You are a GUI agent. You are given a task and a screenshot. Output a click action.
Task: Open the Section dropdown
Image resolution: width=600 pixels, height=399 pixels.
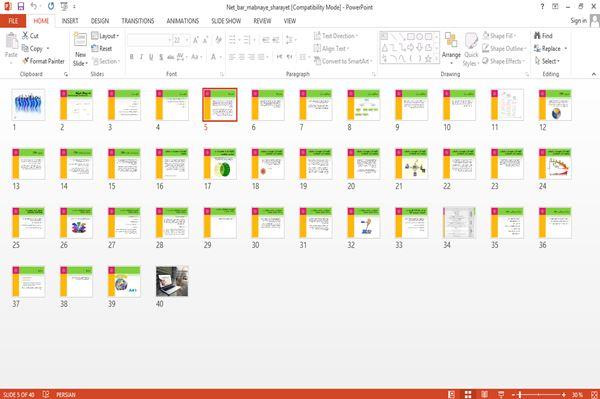click(x=106, y=61)
